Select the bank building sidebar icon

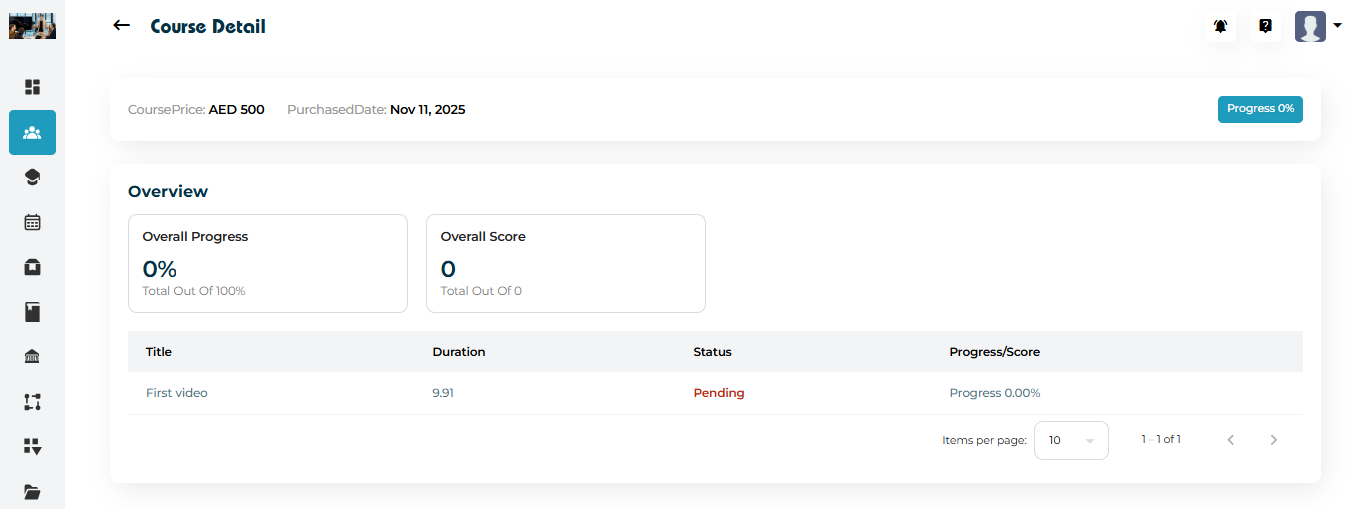pos(32,357)
